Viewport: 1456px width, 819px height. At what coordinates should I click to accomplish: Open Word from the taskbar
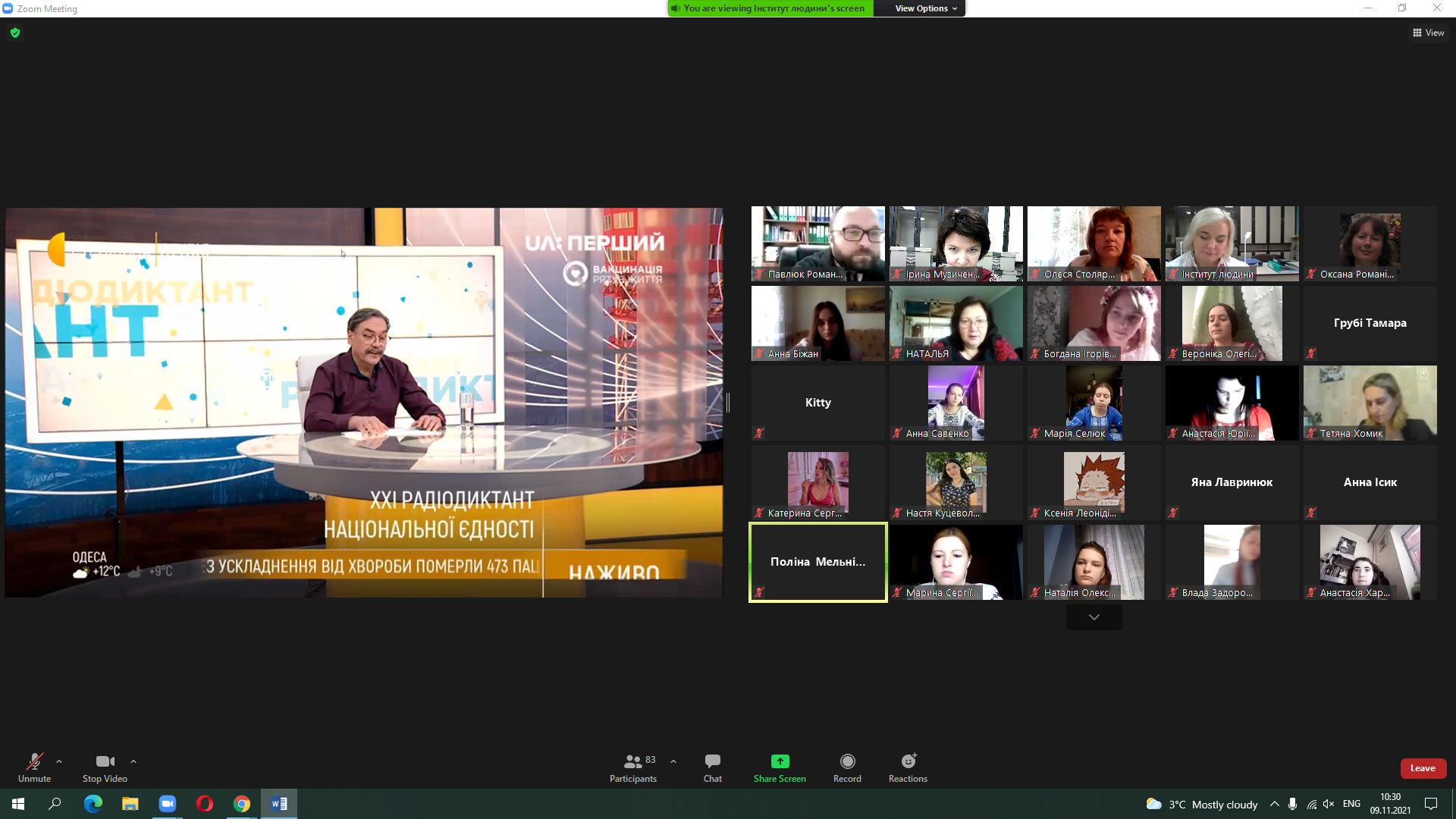[x=279, y=804]
